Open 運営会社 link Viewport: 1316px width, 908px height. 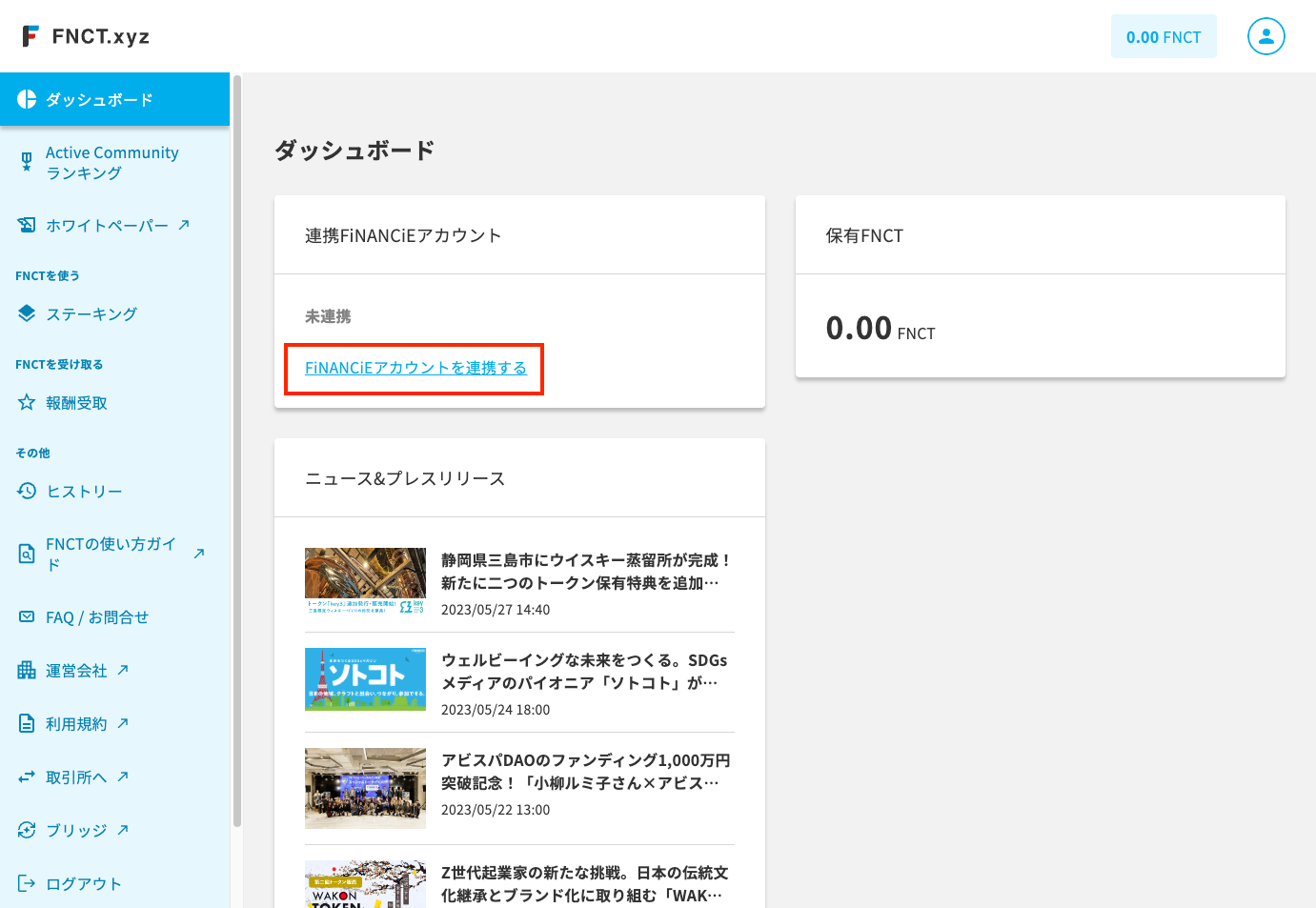[76, 671]
